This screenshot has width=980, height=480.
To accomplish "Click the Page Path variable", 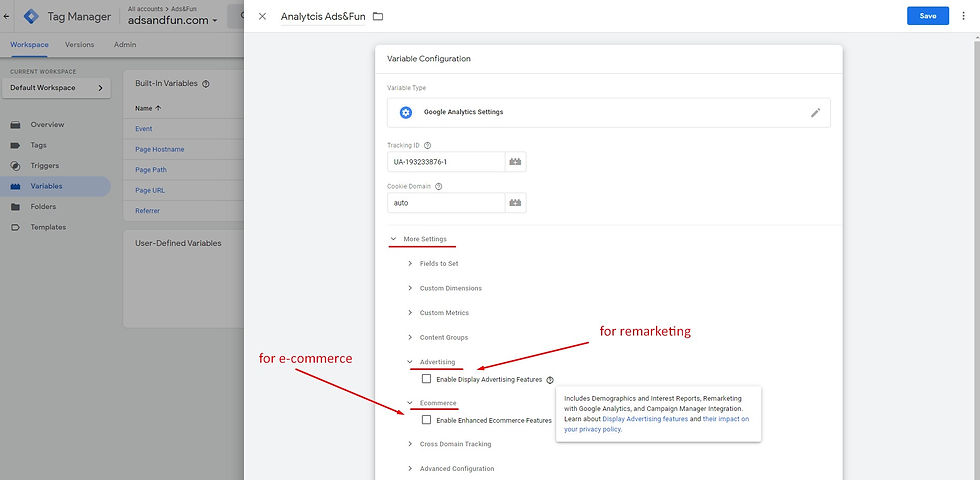I will click(x=151, y=170).
